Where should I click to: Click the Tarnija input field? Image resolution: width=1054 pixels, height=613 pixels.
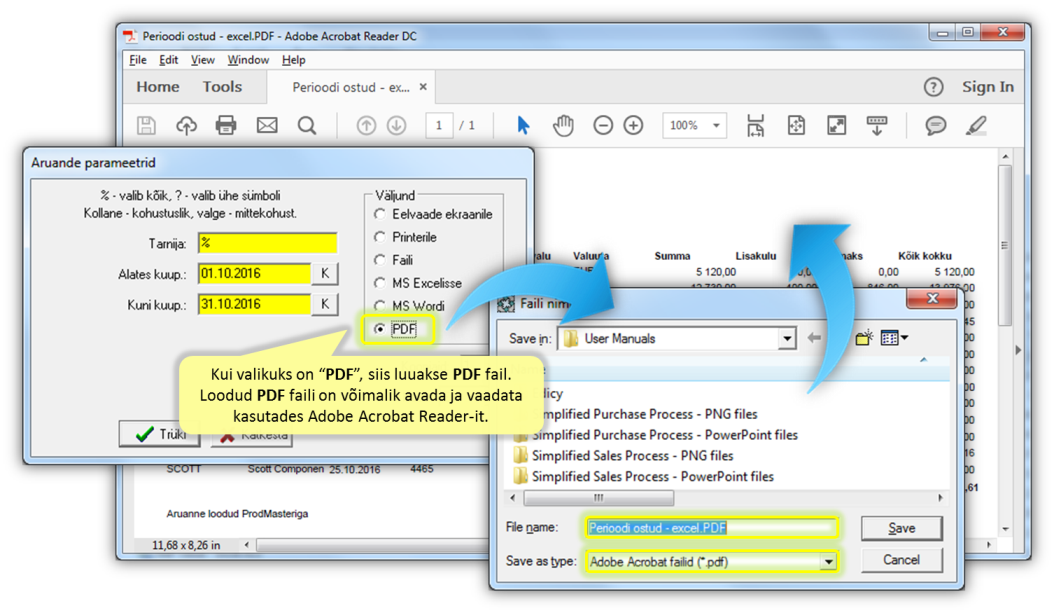click(x=268, y=243)
